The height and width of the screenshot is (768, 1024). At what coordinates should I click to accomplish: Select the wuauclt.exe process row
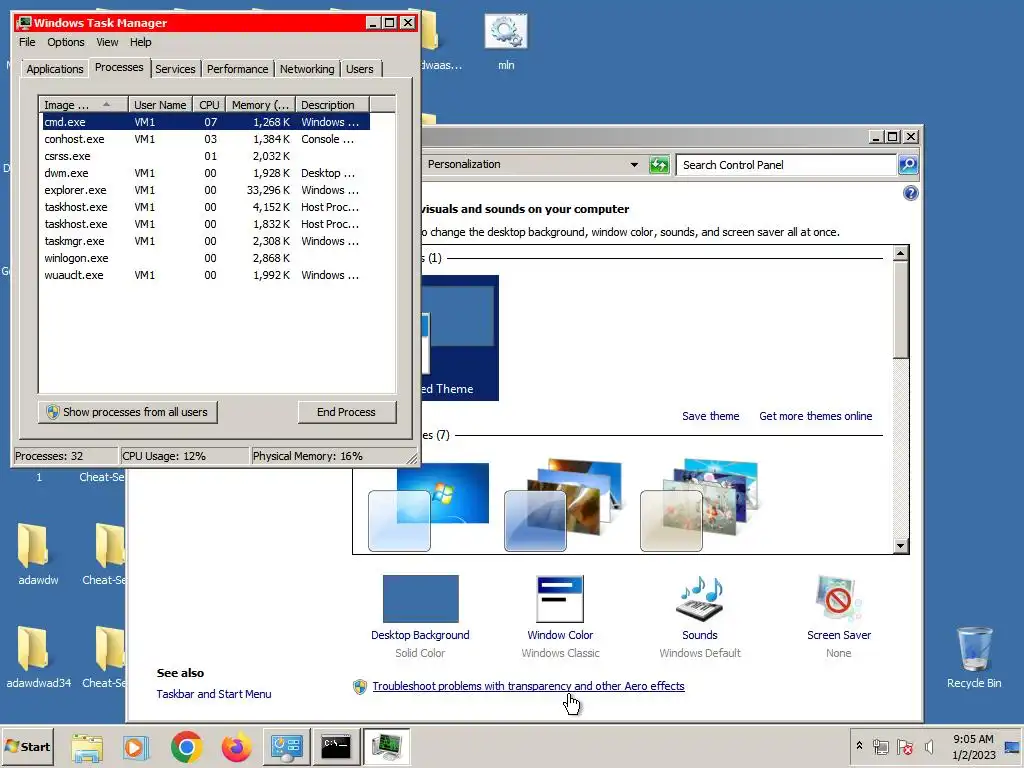coord(204,275)
